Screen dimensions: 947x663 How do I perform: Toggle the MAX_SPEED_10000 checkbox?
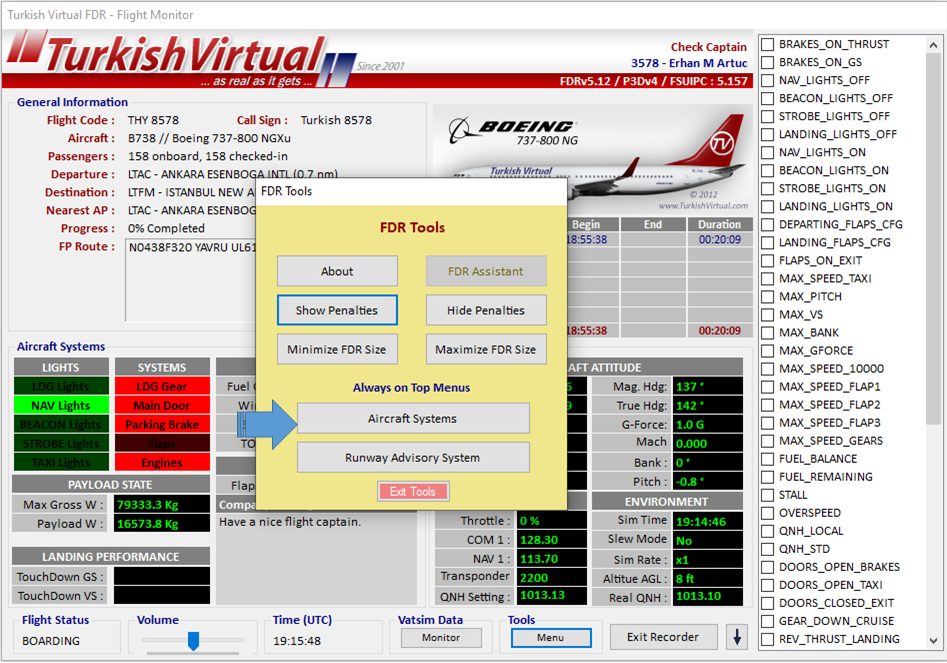pyautogui.click(x=768, y=369)
